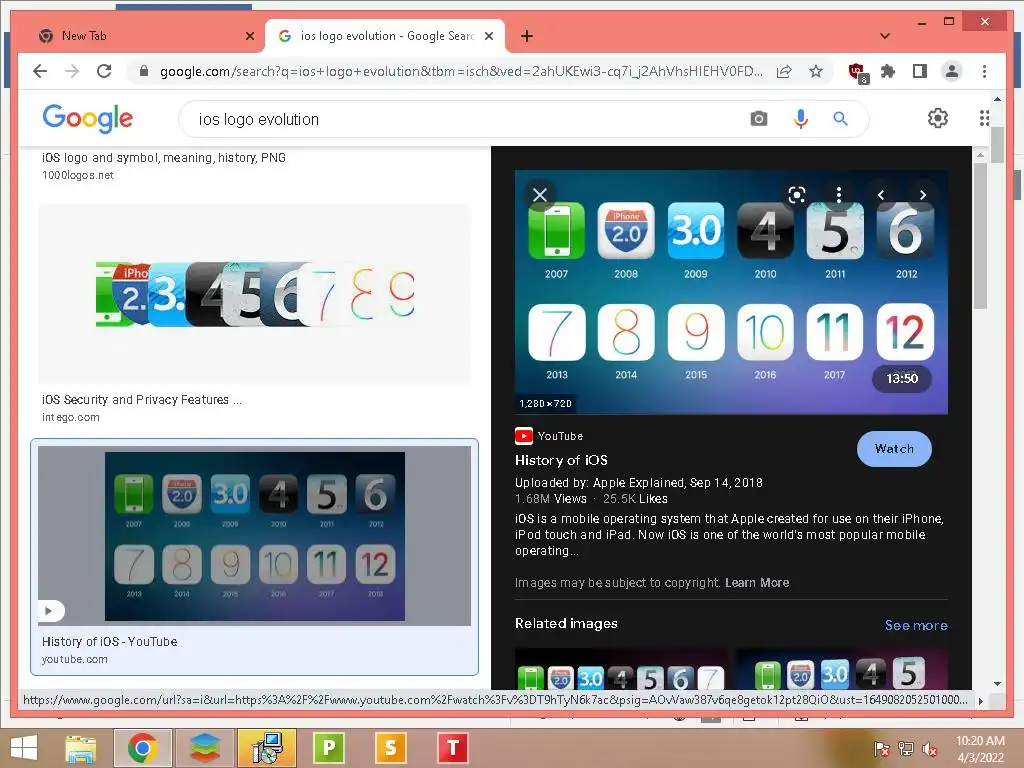Click the play badge on YouTube thumbnail
Viewport: 1024px width, 768px height.
[x=50, y=611]
